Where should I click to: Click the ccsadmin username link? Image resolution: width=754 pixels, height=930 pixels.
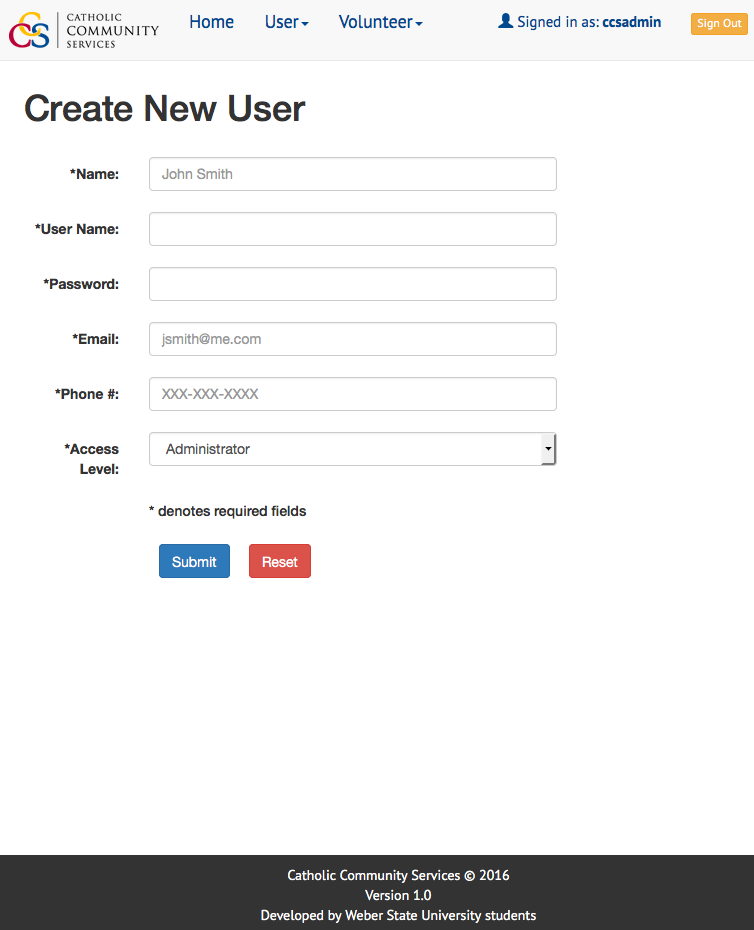coord(631,22)
